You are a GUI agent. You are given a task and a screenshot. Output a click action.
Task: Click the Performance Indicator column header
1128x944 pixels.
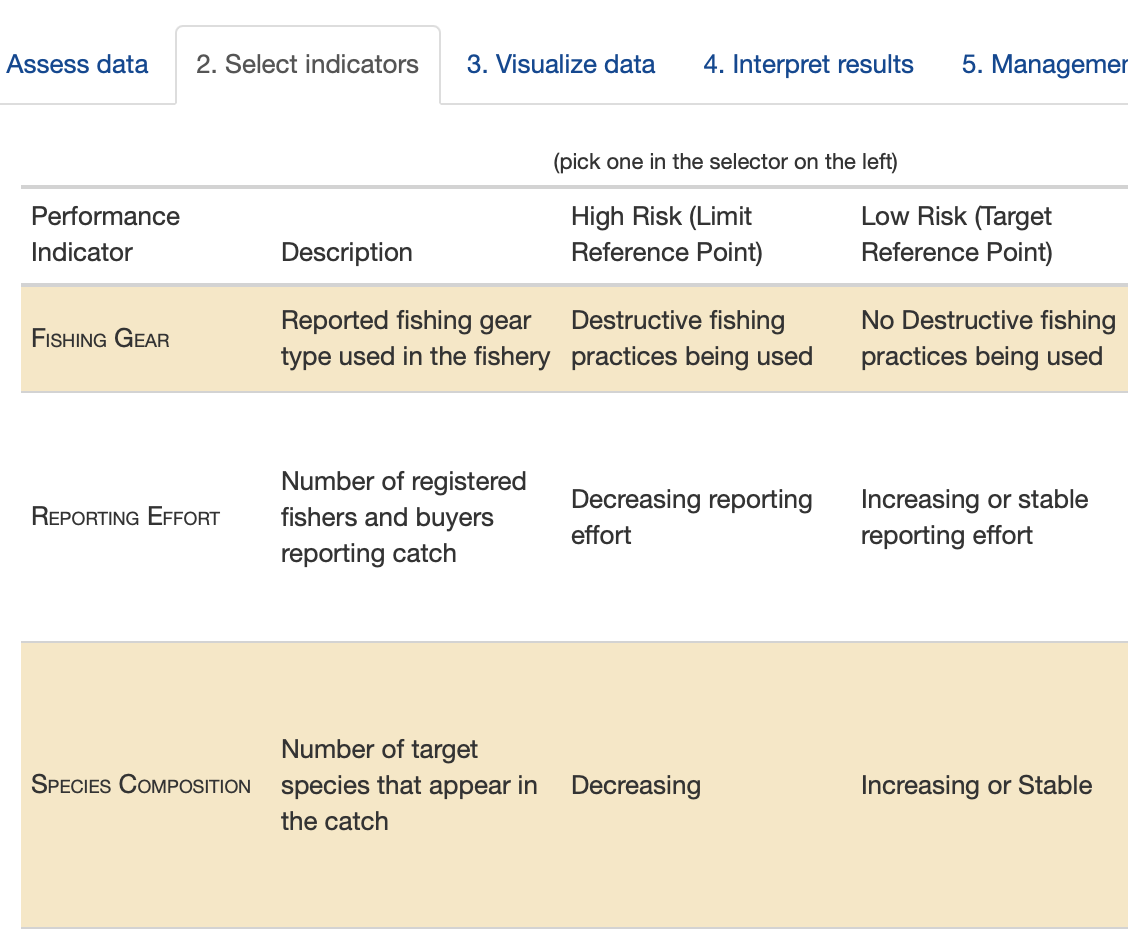click(x=105, y=234)
